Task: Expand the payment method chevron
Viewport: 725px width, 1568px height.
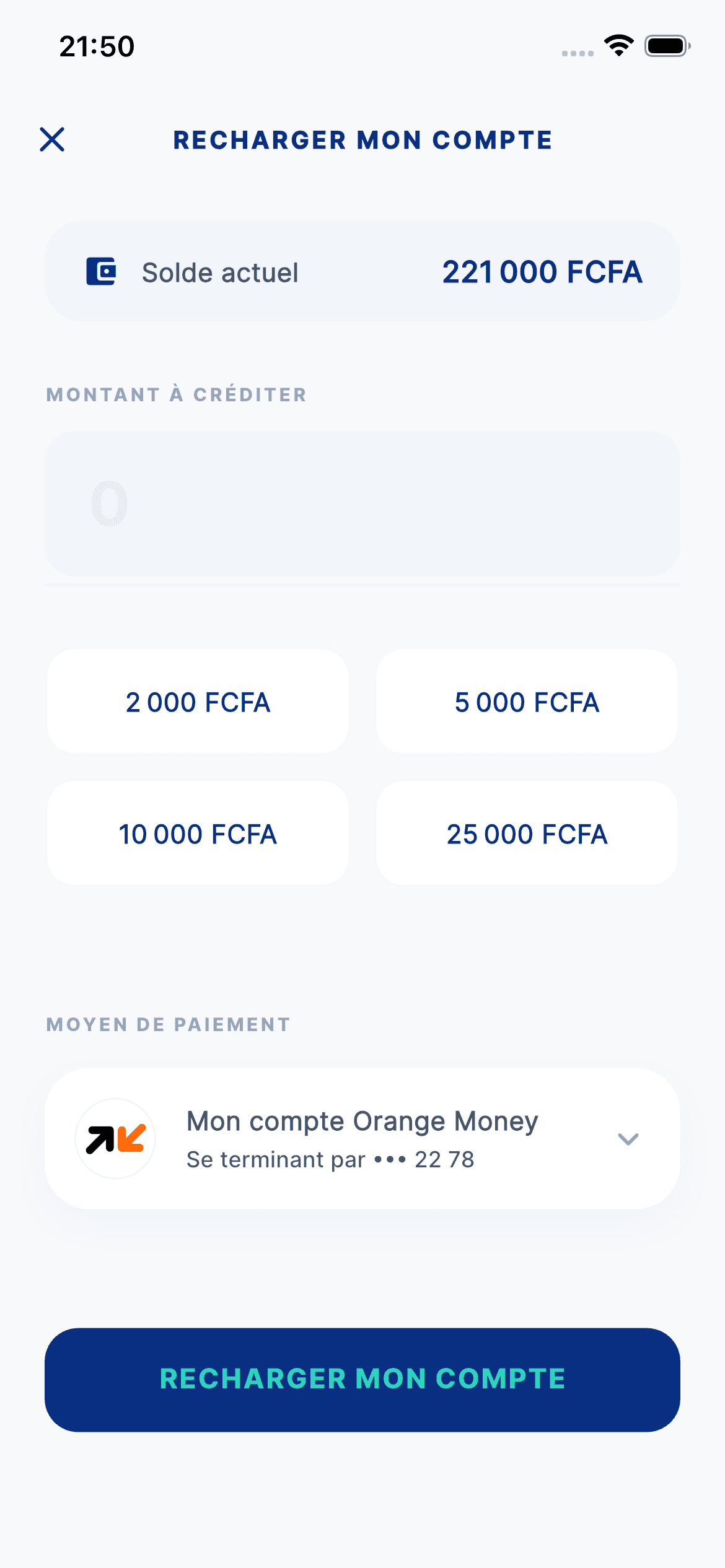Action: (628, 1139)
